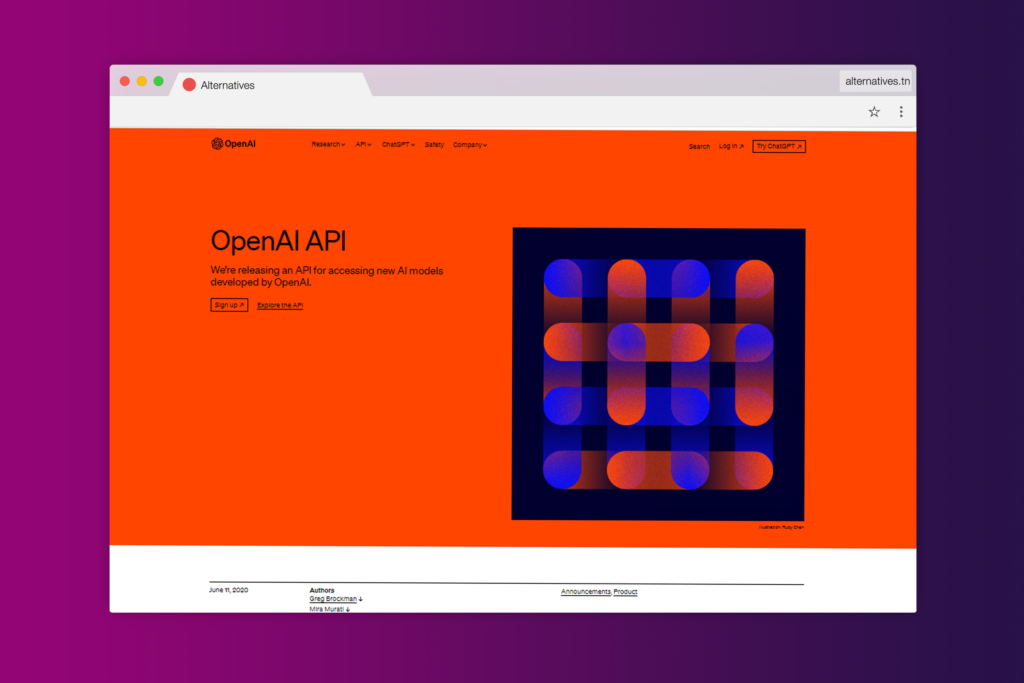Expand the Company nav dropdown
1024x683 pixels.
(470, 145)
